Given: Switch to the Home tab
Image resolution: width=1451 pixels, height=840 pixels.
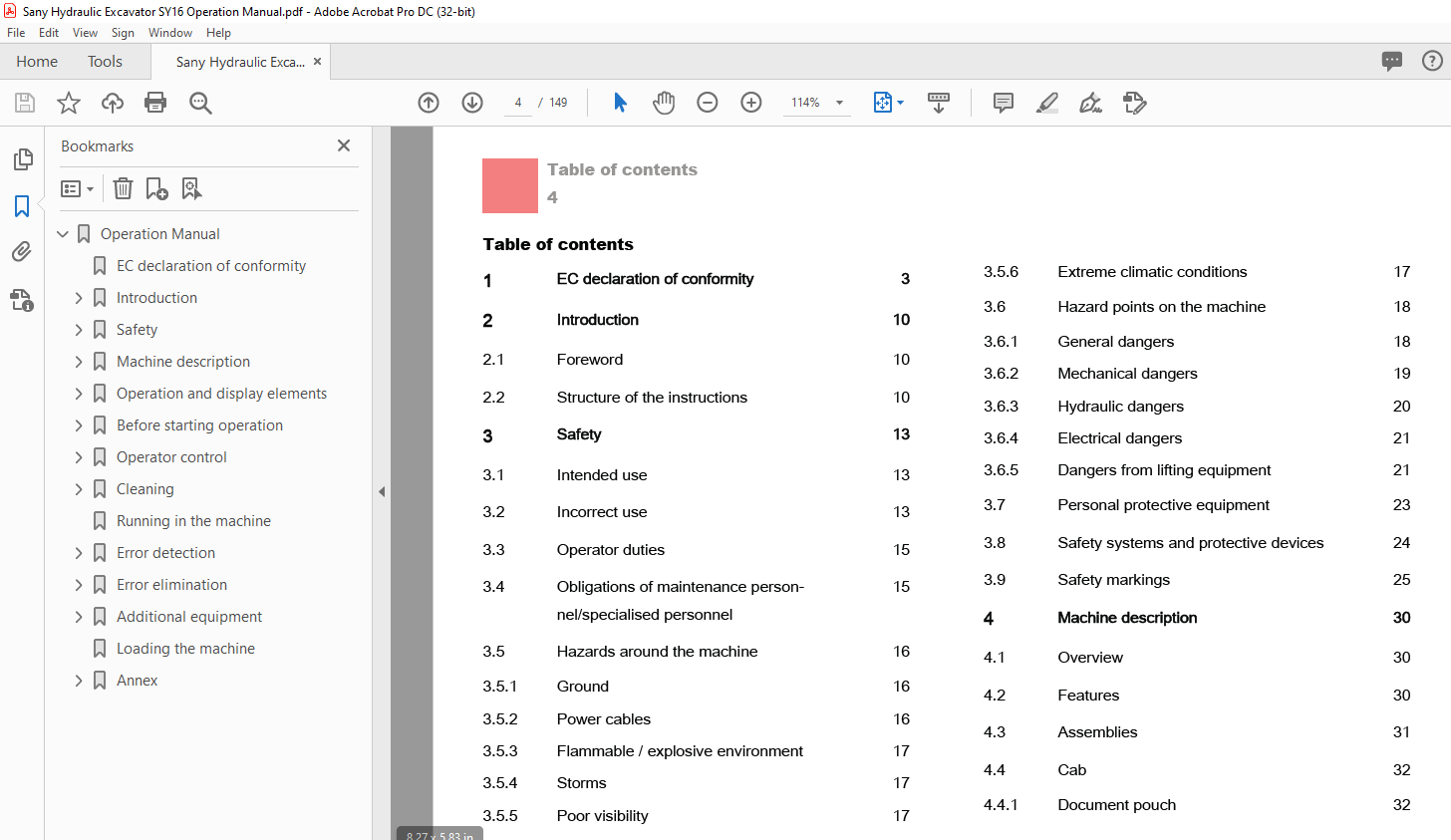Looking at the screenshot, I should pyautogui.click(x=37, y=62).
